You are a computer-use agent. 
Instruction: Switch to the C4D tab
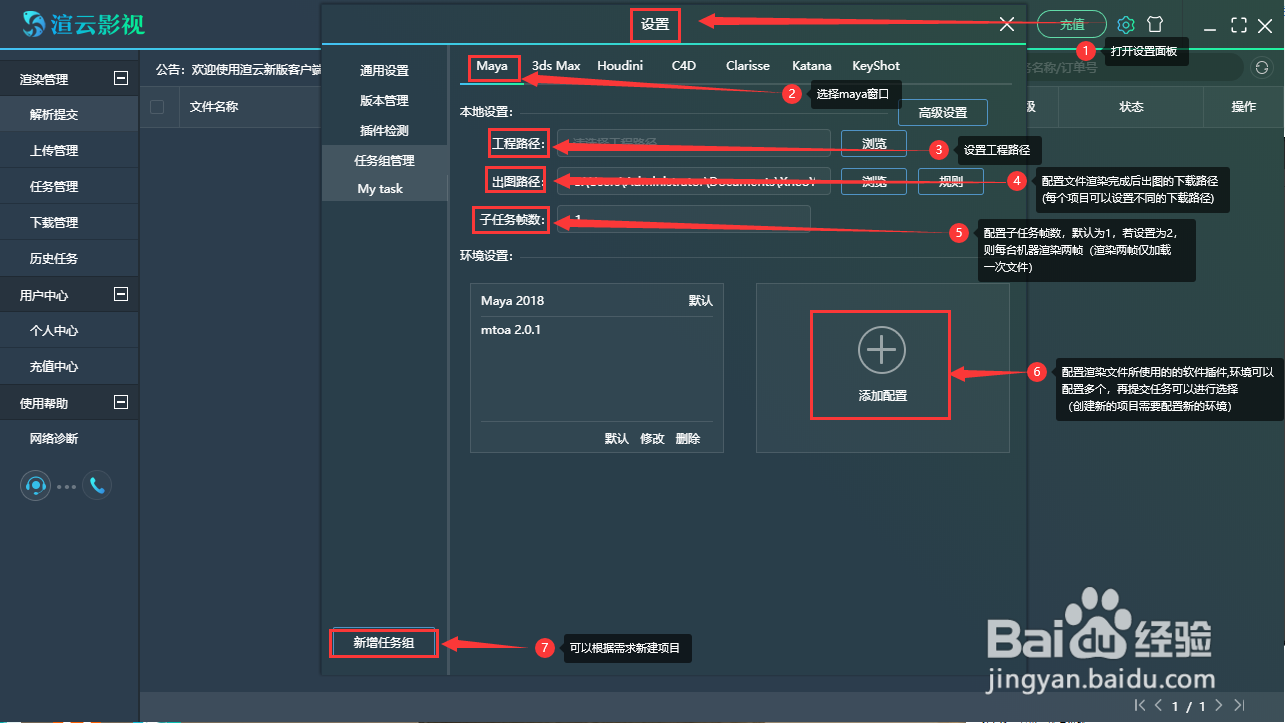[x=684, y=66]
